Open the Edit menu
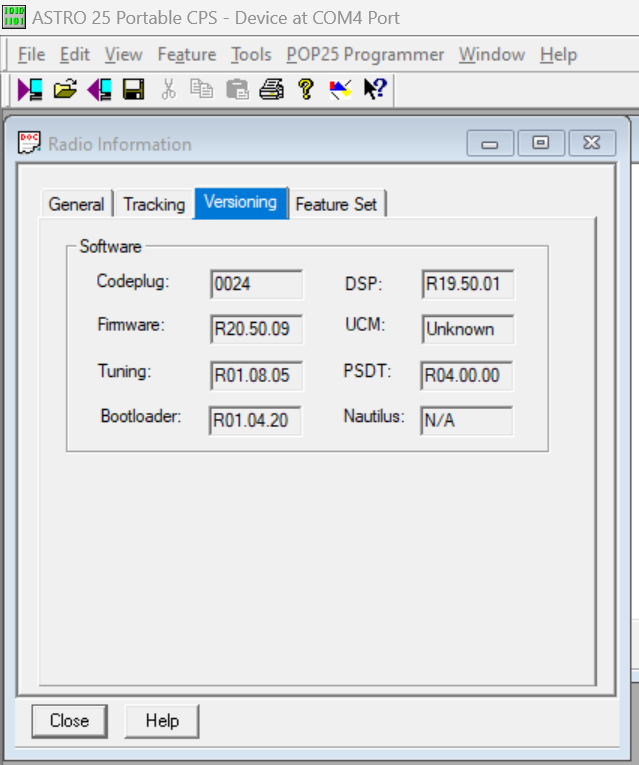 pyautogui.click(x=75, y=55)
